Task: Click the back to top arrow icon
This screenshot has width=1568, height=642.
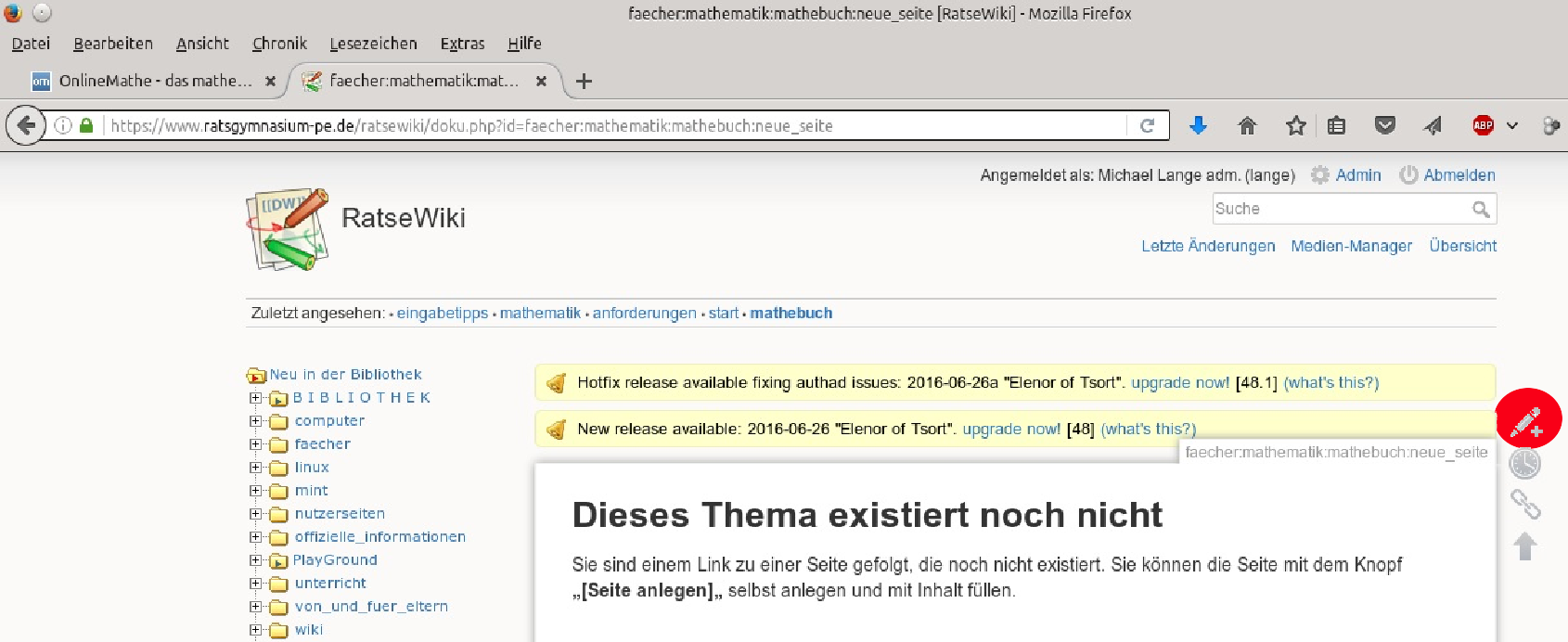Action: click(1524, 546)
